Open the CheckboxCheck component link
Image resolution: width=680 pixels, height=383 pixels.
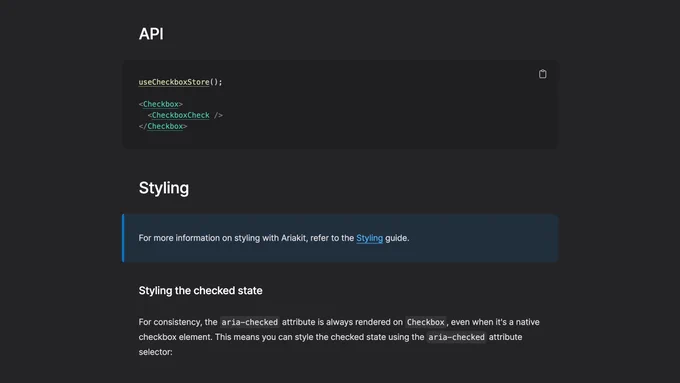point(180,115)
